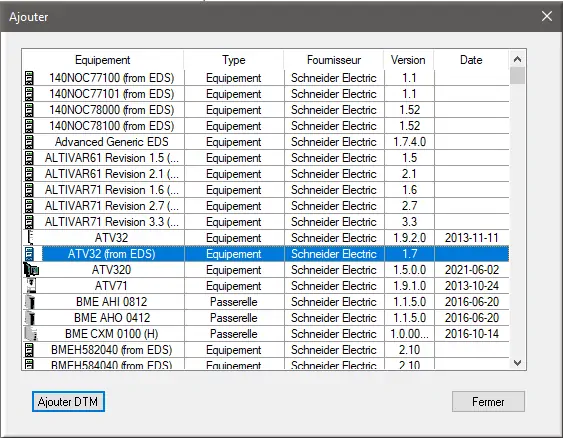Click the 2021-06-02 date cell
Image resolution: width=563 pixels, height=438 pixels.
[x=472, y=270]
